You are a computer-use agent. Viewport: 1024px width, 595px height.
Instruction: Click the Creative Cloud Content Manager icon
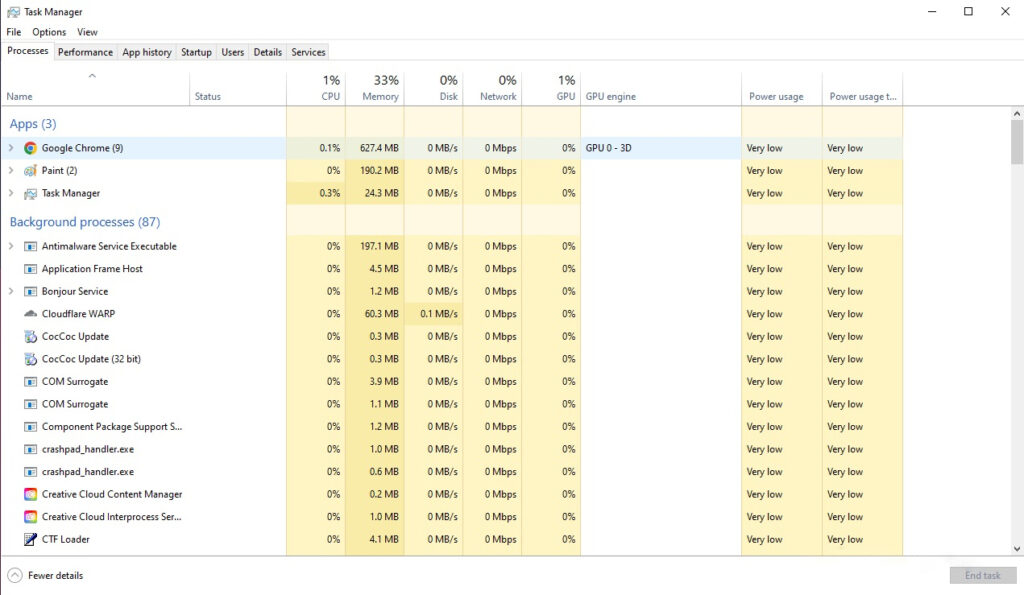pos(33,494)
